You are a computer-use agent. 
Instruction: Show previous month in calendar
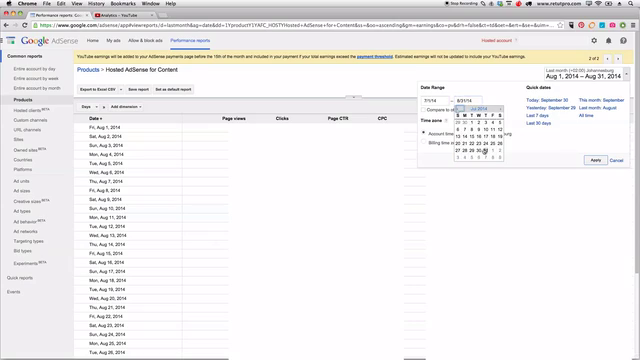(460, 109)
